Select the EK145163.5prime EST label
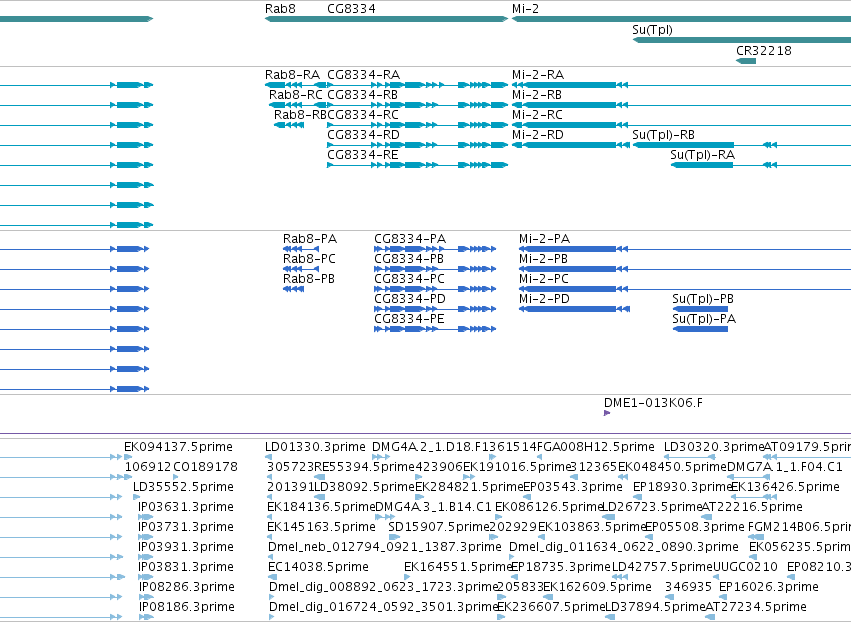Screen dimensions: 851x622 coord(321,527)
